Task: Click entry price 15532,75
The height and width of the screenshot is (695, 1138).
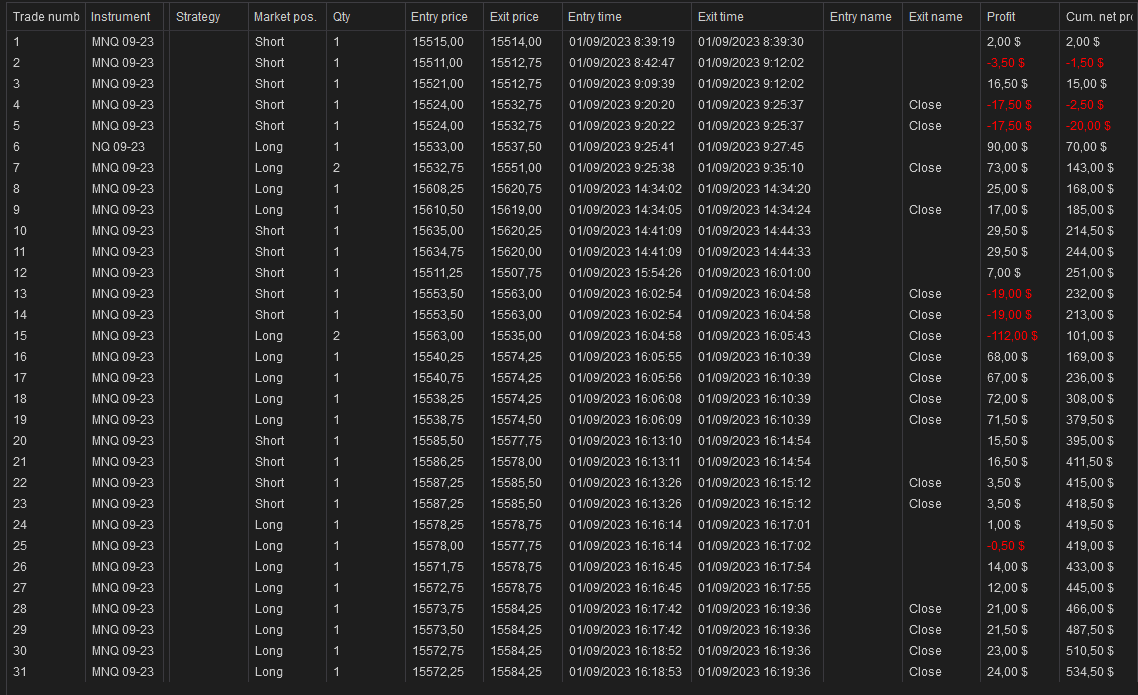Action: (438, 168)
